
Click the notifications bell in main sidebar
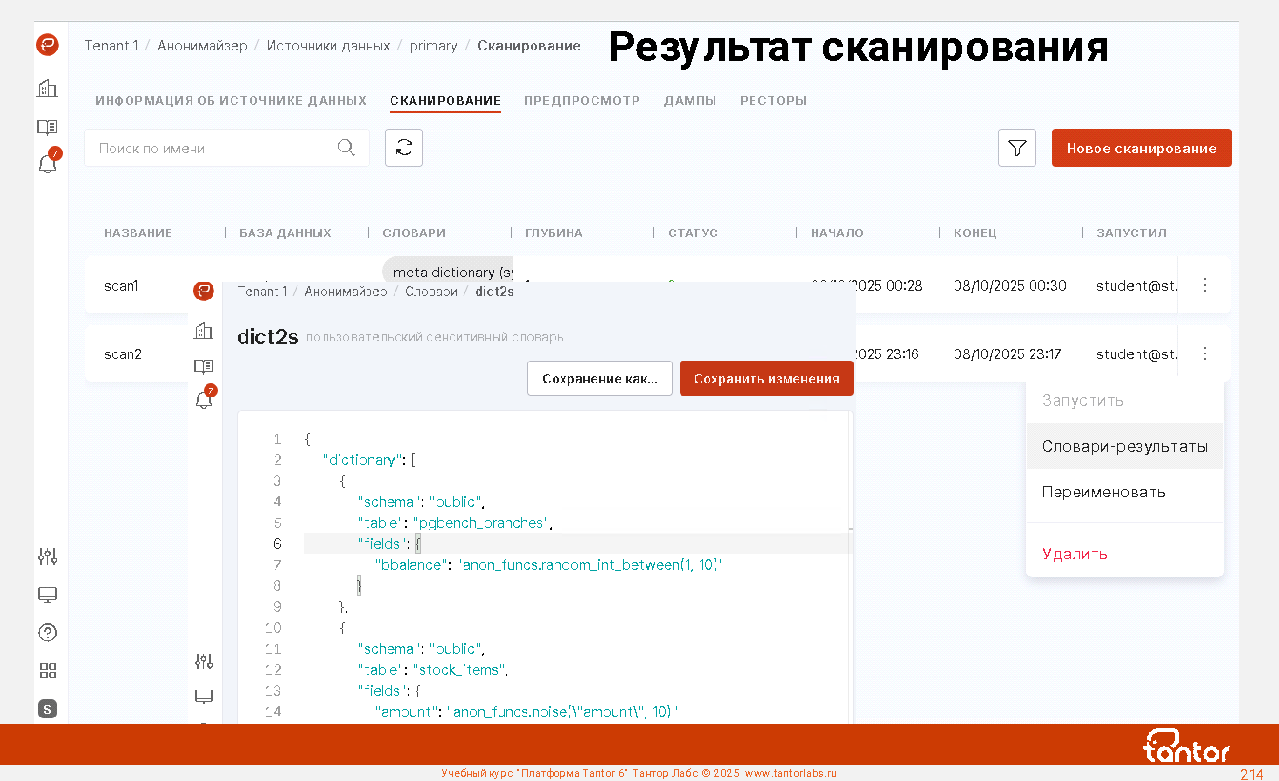pyautogui.click(x=47, y=164)
